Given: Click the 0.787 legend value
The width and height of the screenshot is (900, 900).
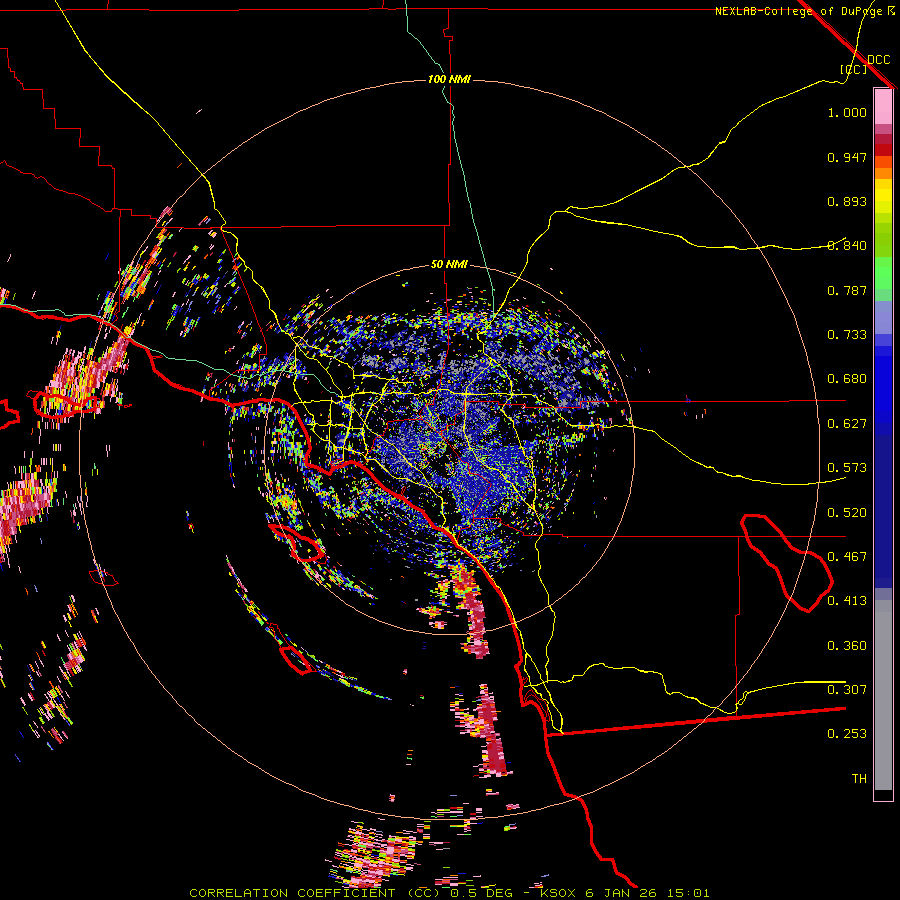Looking at the screenshot, I should click(x=847, y=290).
